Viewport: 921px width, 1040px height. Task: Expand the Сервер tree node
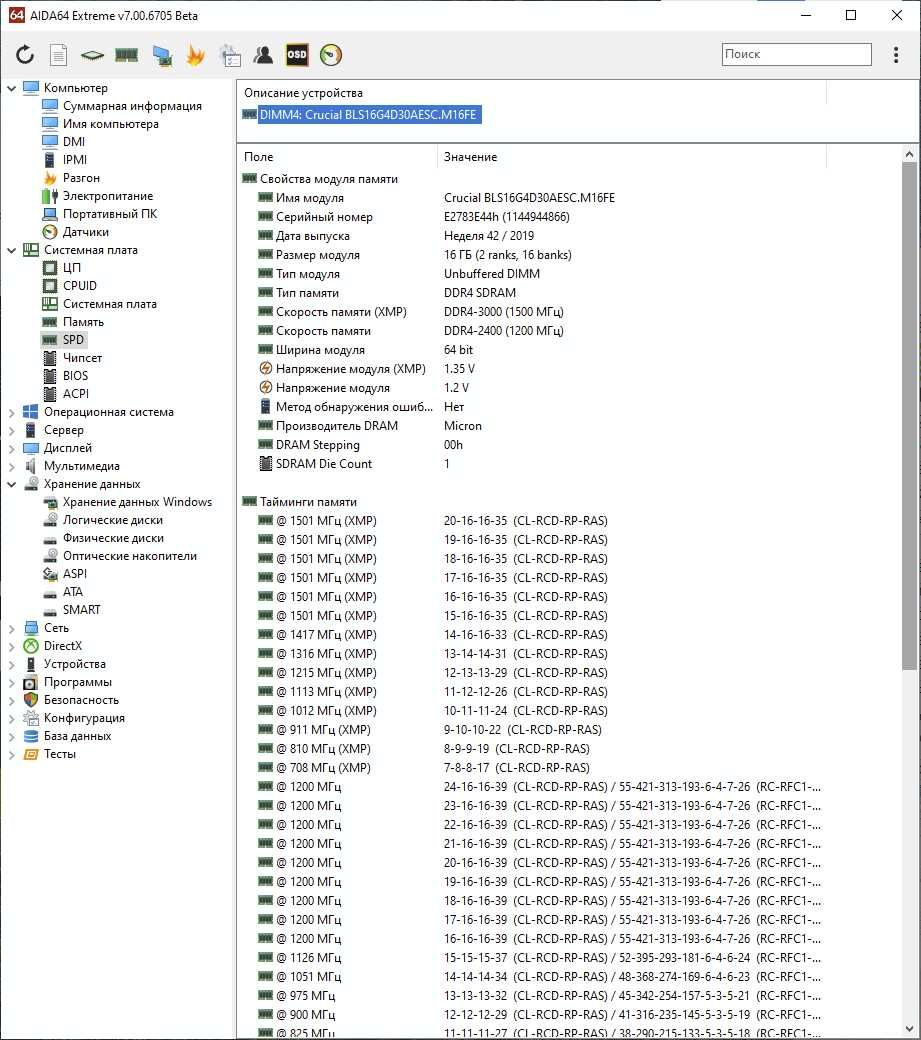pyautogui.click(x=11, y=430)
